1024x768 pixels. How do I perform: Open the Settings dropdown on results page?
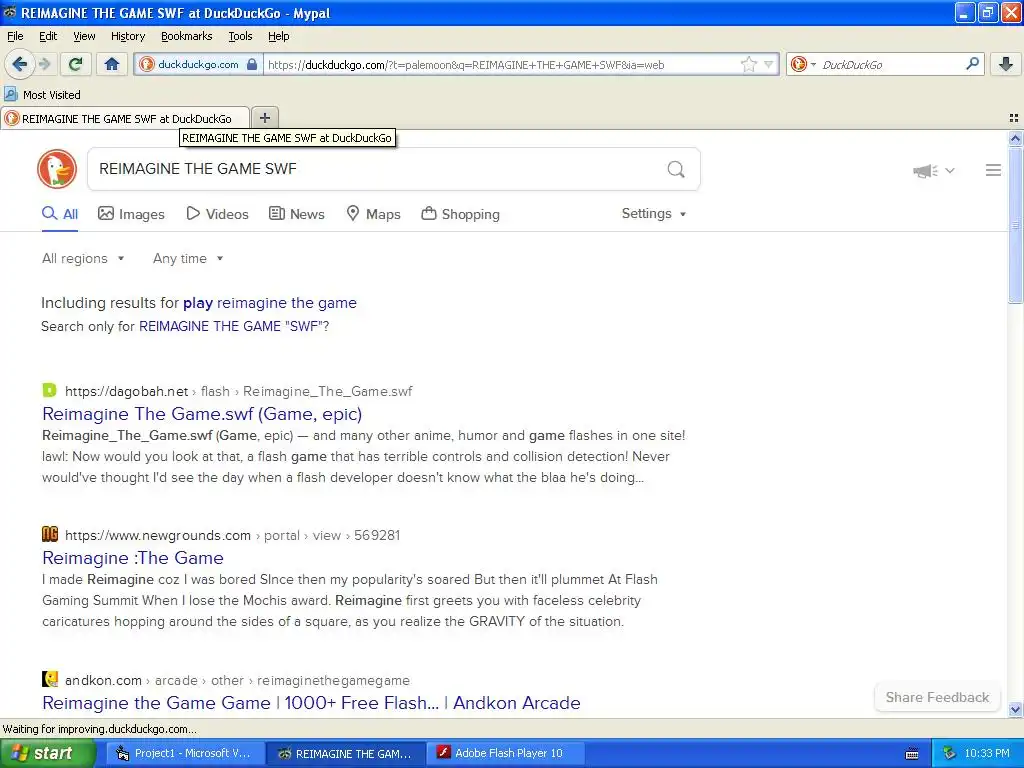654,214
